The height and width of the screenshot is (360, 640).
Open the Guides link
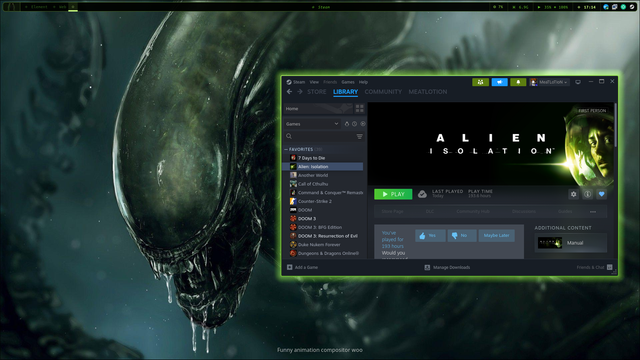click(x=565, y=211)
